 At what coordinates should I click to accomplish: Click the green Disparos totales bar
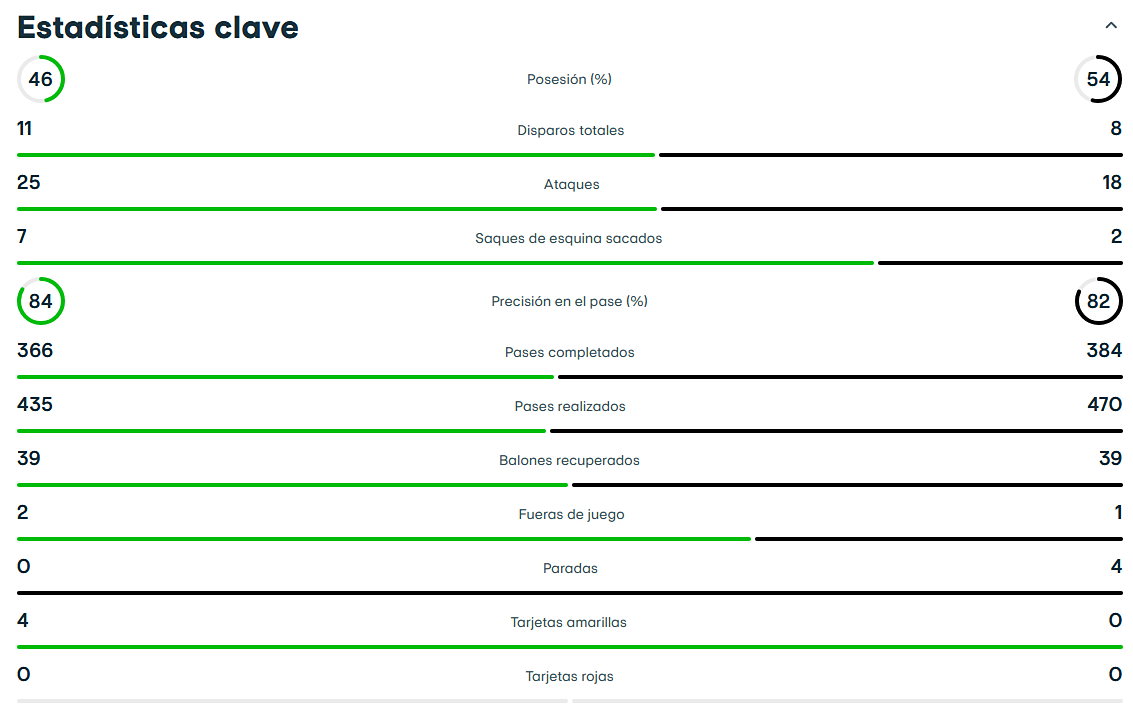pyautogui.click(x=335, y=155)
